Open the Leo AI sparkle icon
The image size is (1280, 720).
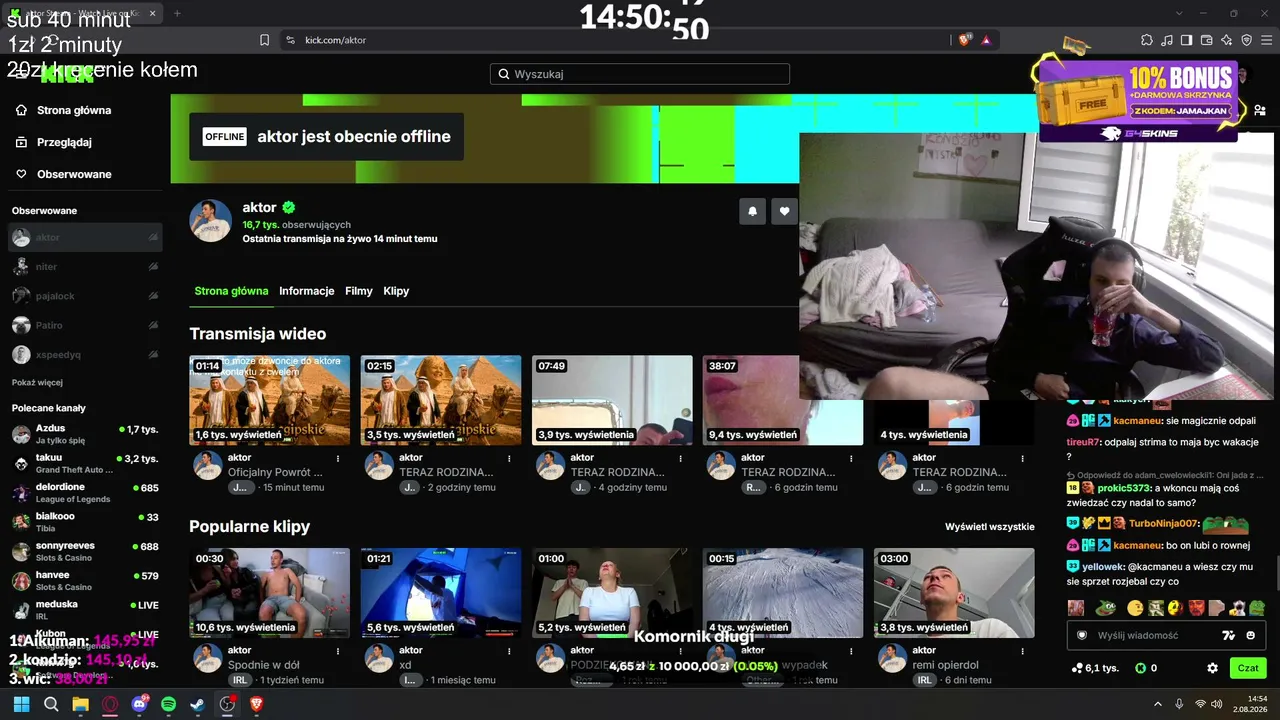pyautogui.click(x=1227, y=40)
